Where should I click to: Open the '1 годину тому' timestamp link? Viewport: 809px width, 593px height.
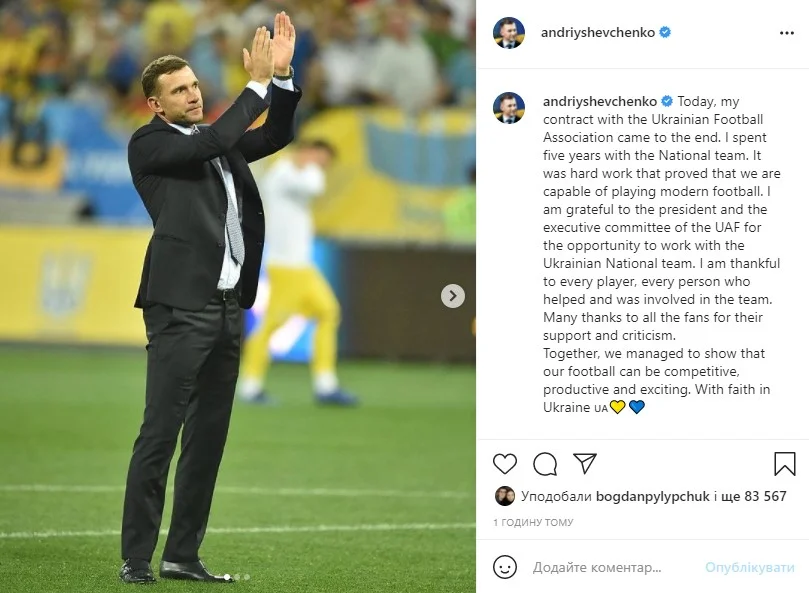[533, 522]
